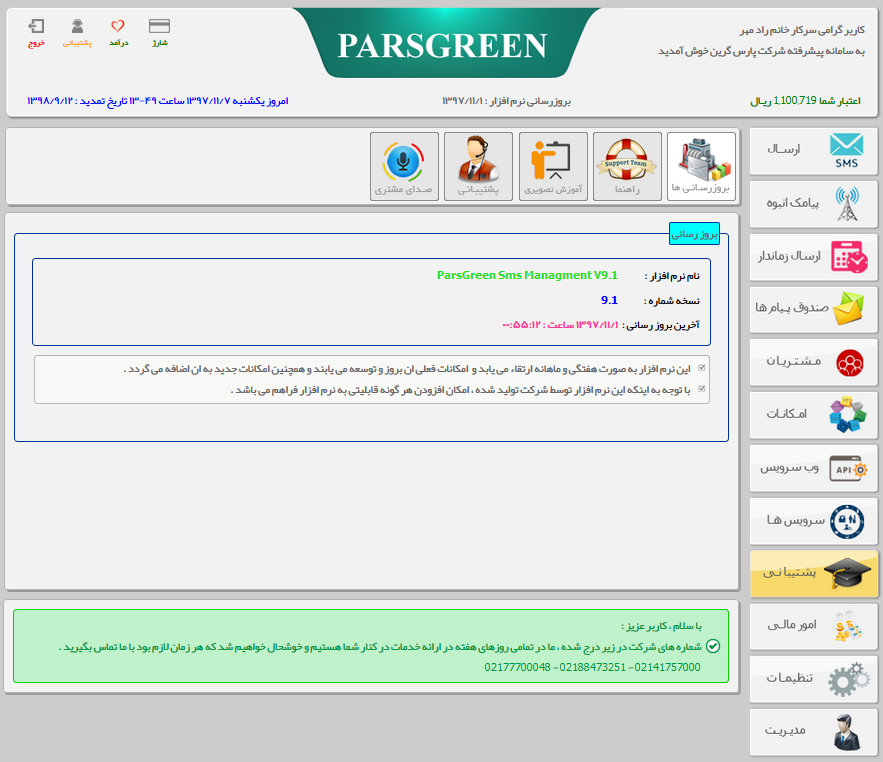Click the آموزش تصویری video tutorial icon
The width and height of the screenshot is (883, 762).
553,164
